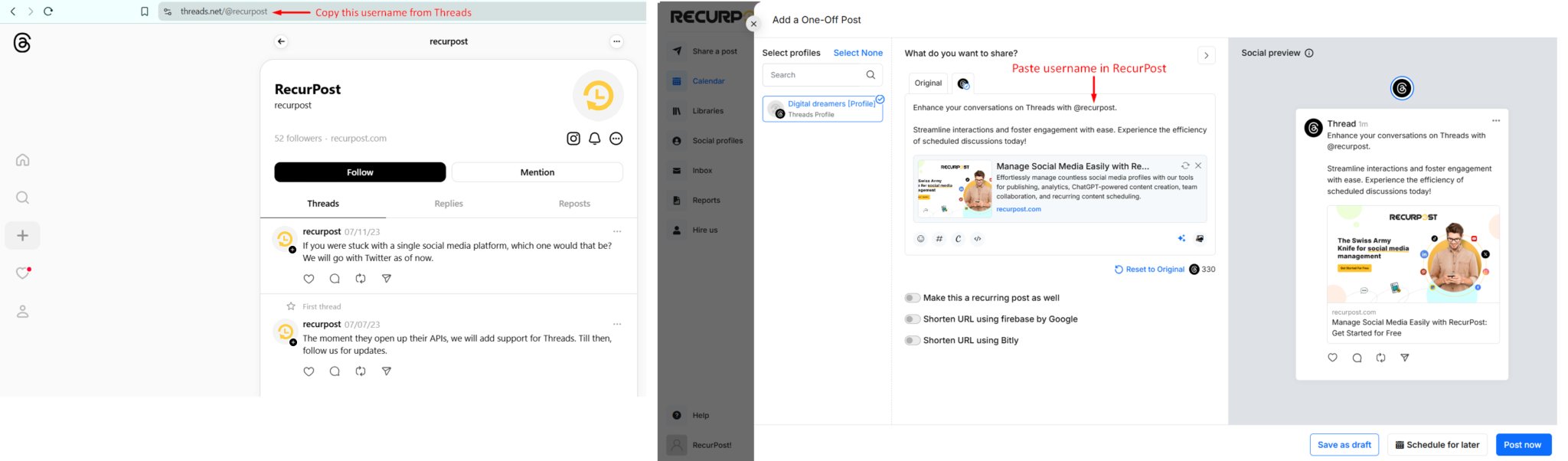Enable Shorten URL using firebase by Google

tap(912, 319)
